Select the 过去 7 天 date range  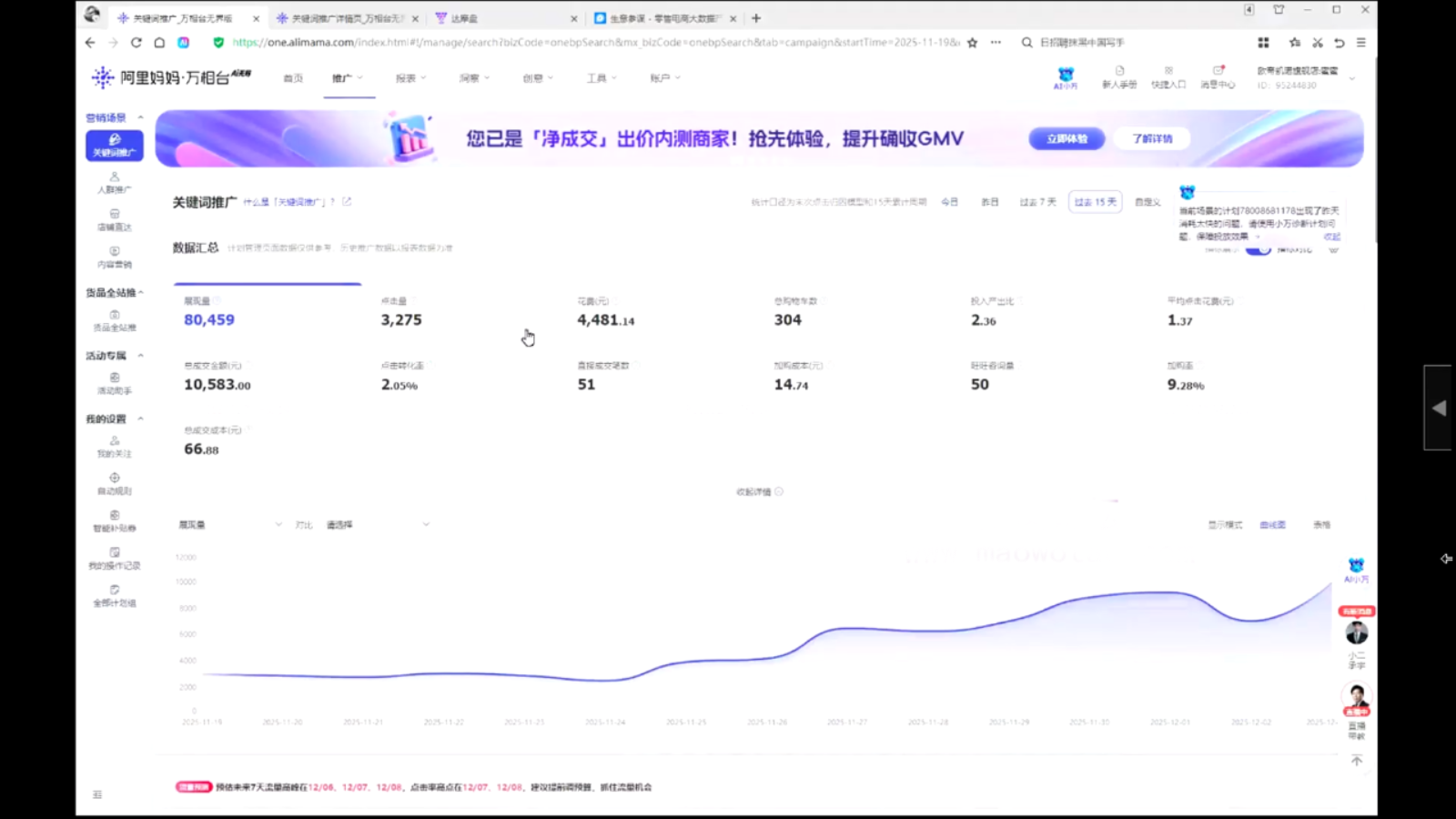pyautogui.click(x=1037, y=202)
